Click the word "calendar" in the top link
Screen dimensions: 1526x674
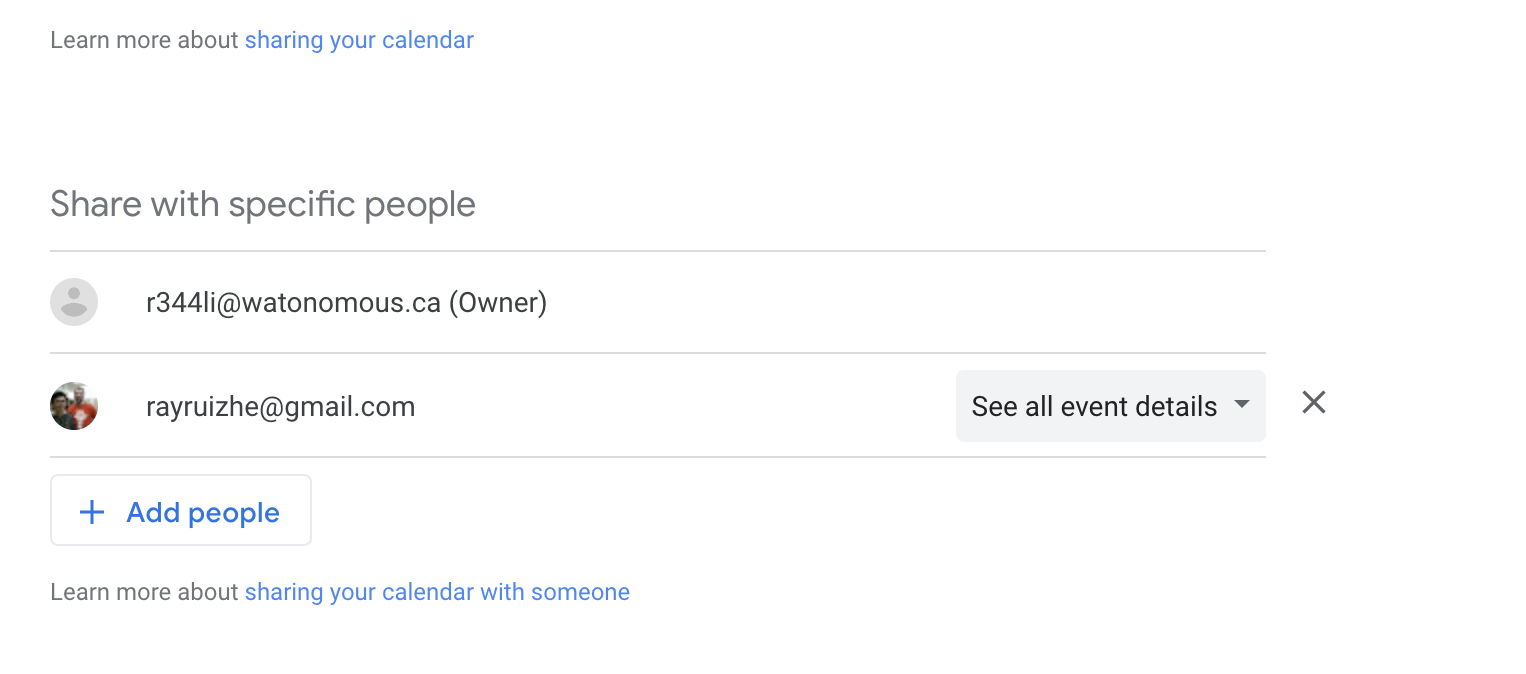pyautogui.click(x=428, y=40)
